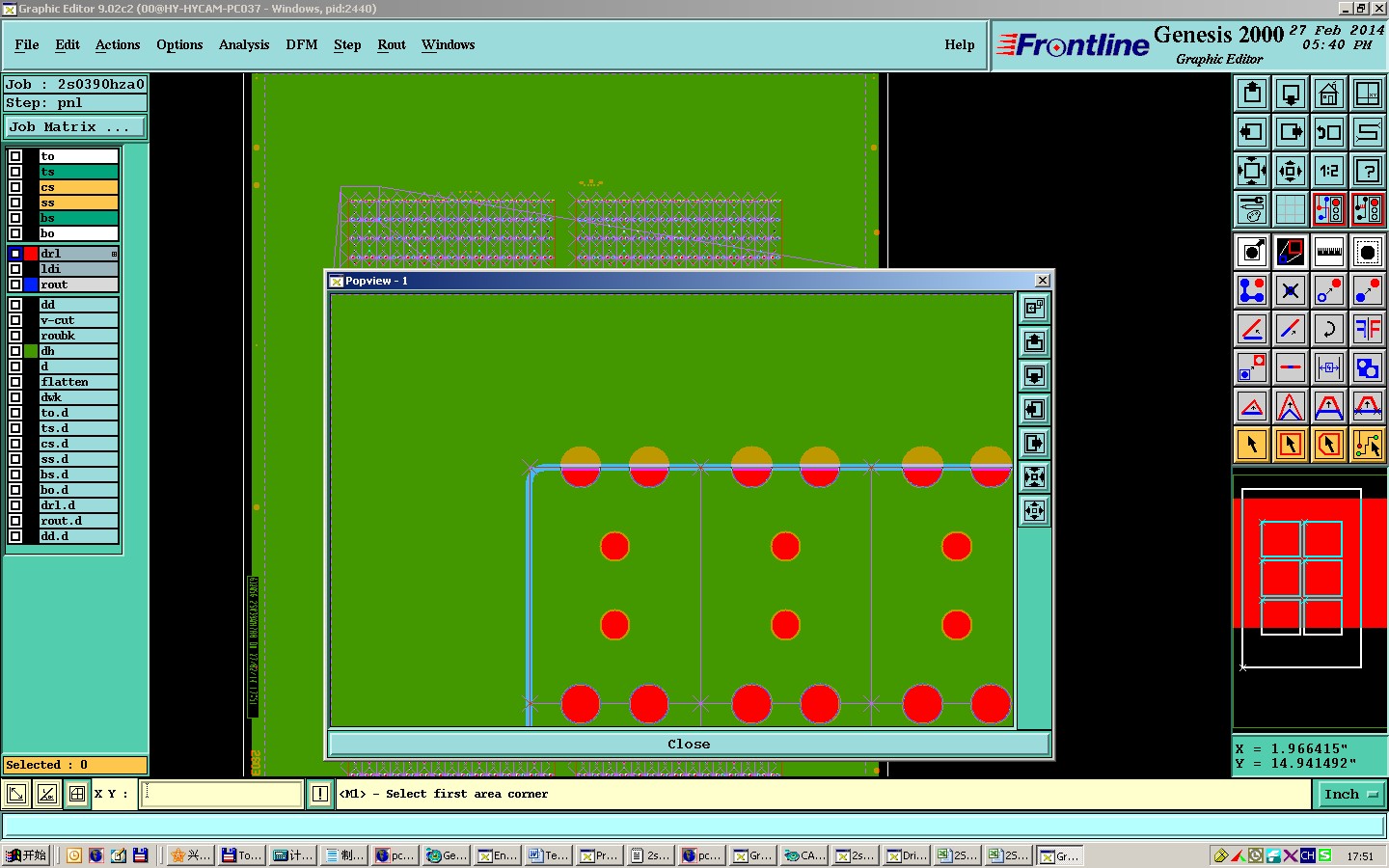Screen dimensions: 1389x868
Task: Open the Actions menu
Action: (x=118, y=44)
